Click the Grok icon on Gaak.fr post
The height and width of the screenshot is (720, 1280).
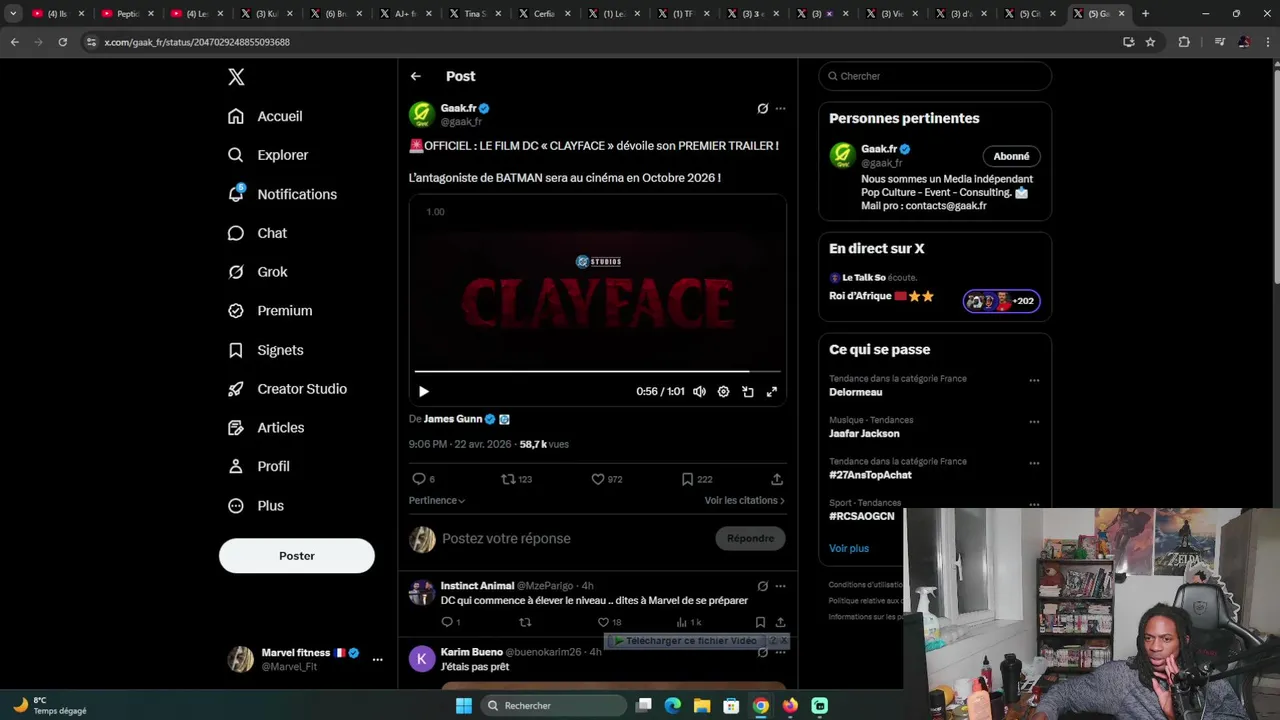(762, 108)
